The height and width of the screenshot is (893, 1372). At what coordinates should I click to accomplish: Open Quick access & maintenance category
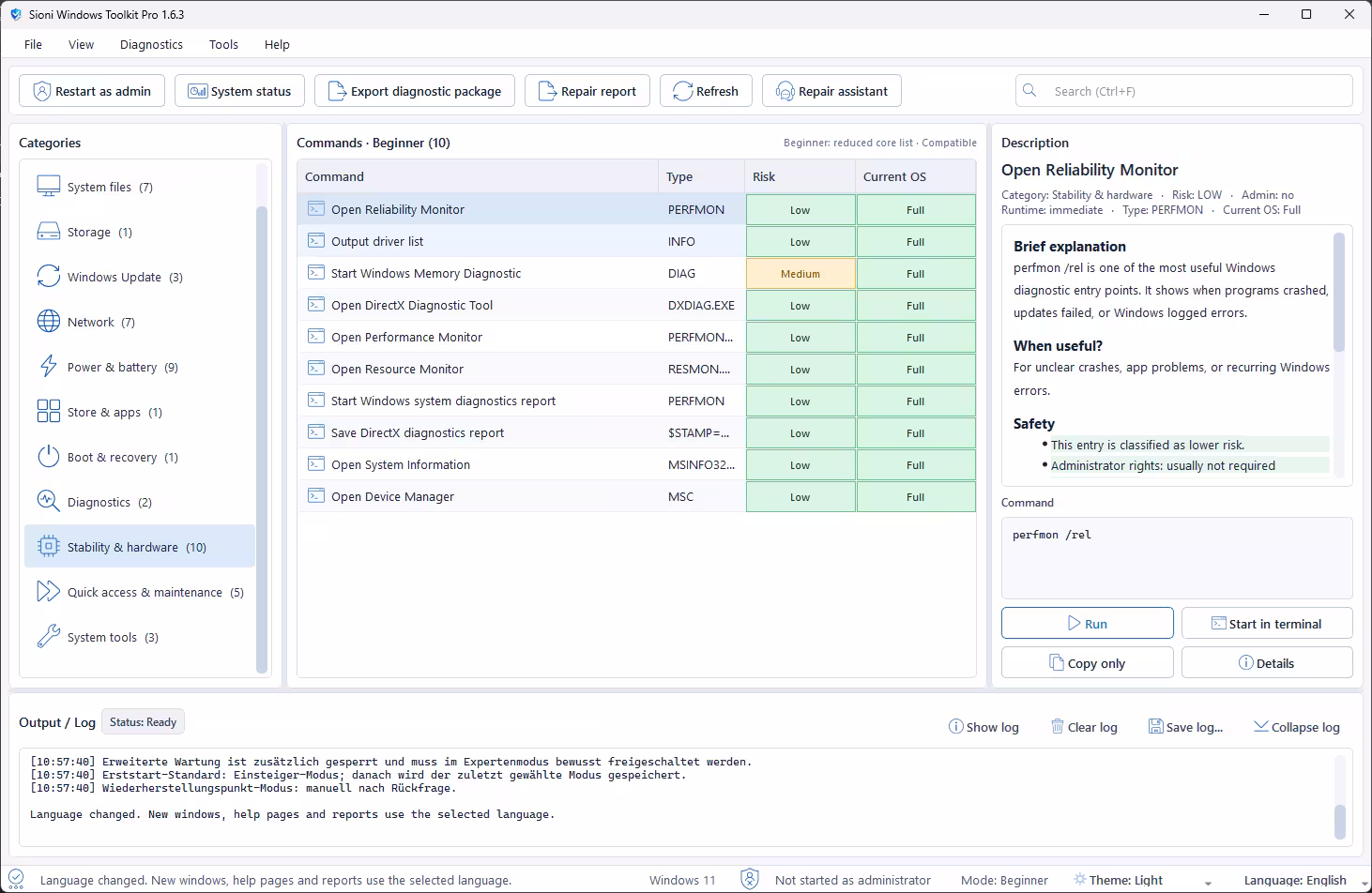tap(140, 592)
